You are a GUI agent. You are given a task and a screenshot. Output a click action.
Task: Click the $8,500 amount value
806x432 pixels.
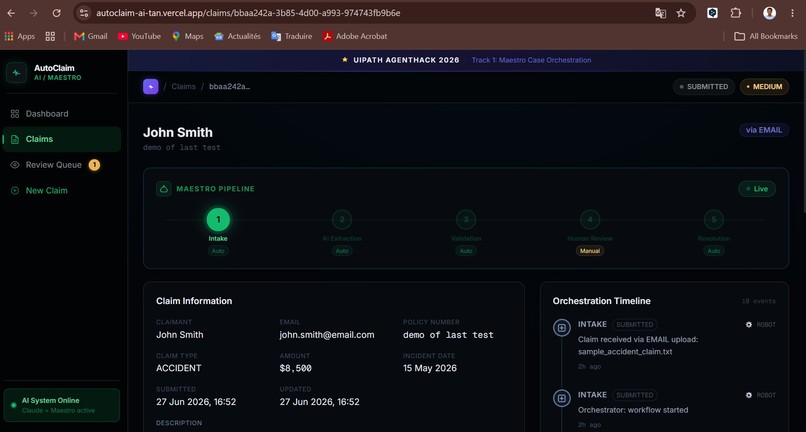[296, 368]
